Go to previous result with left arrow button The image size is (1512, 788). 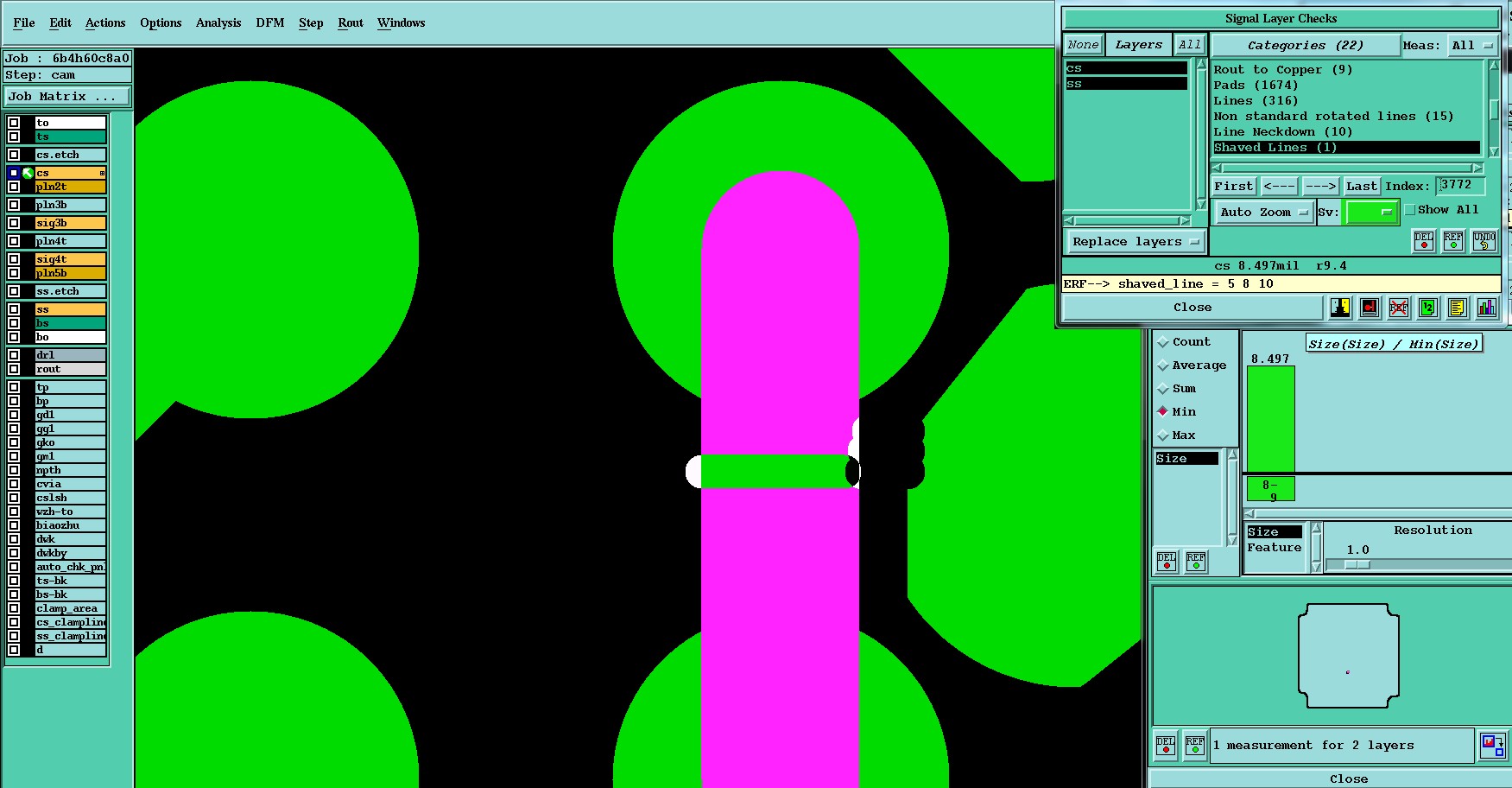pos(1279,186)
